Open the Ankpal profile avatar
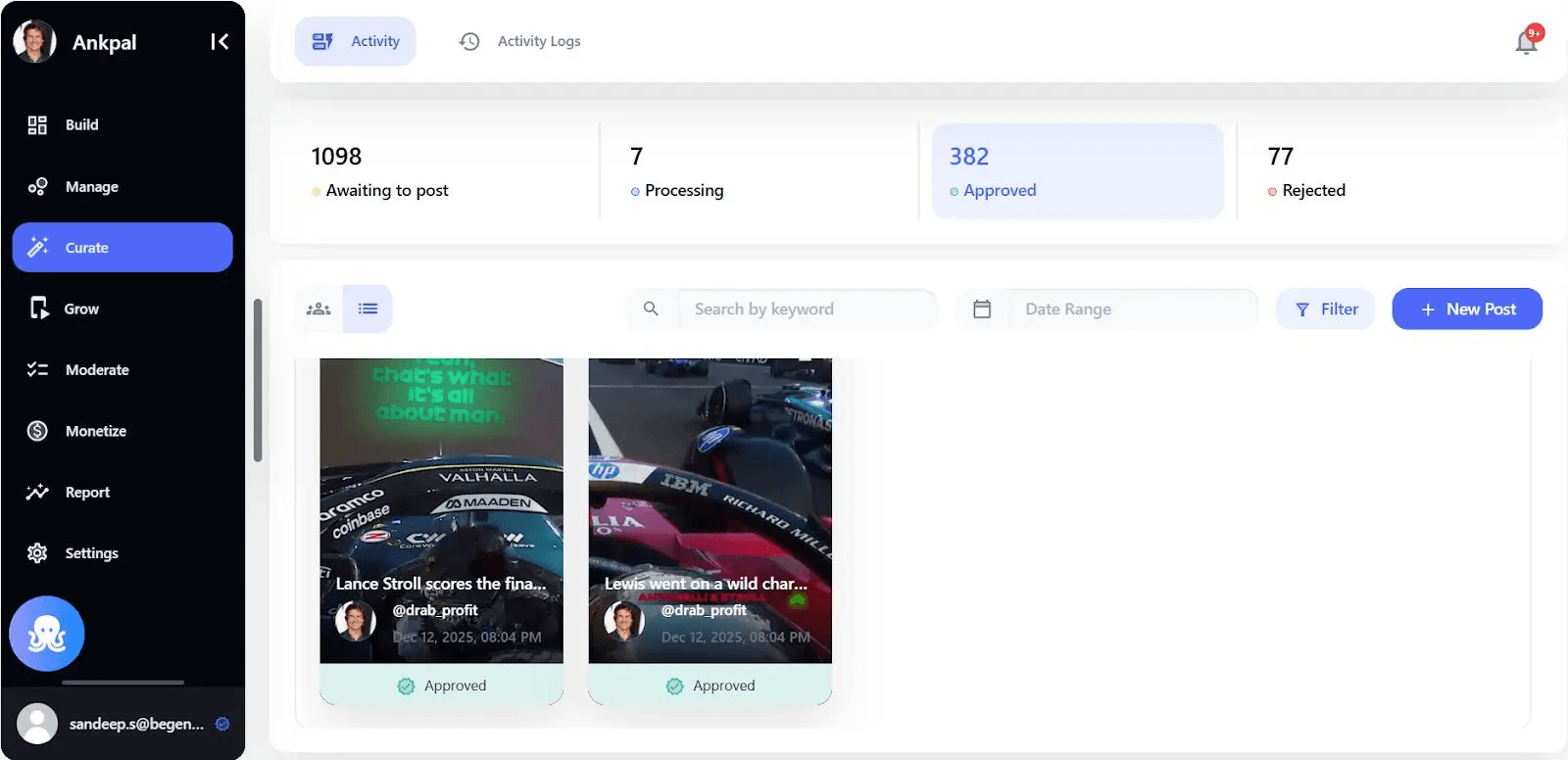Image resolution: width=1568 pixels, height=760 pixels. pos(34,41)
